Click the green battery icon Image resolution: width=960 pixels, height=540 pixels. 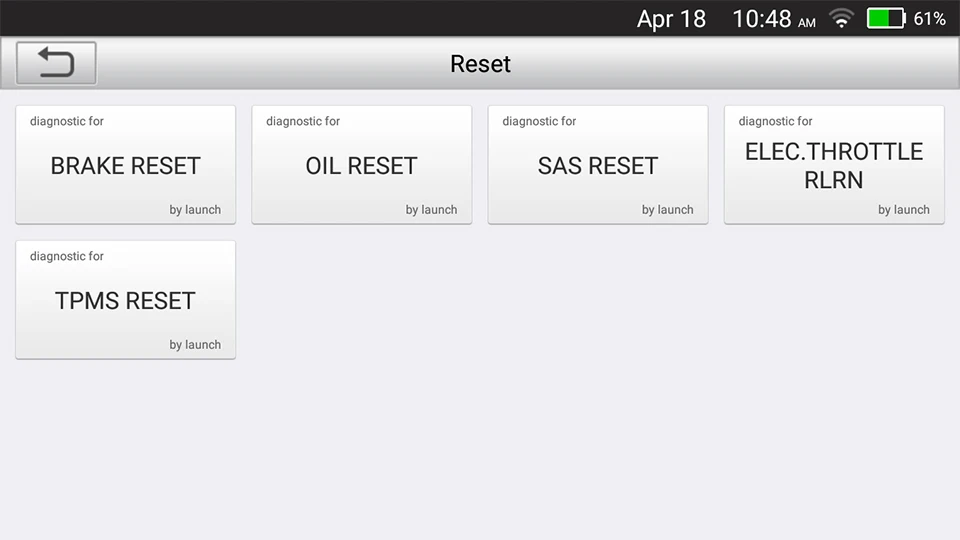pos(885,19)
